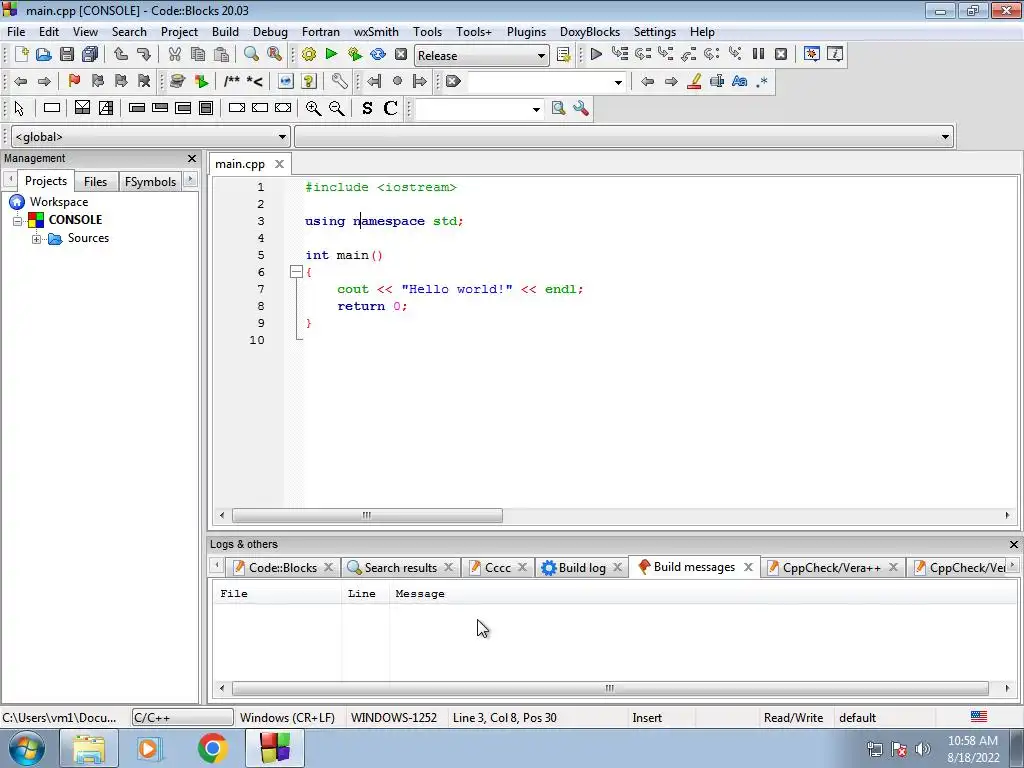The height and width of the screenshot is (768, 1024).
Task: Click the Build gear icon
Action: (308, 54)
